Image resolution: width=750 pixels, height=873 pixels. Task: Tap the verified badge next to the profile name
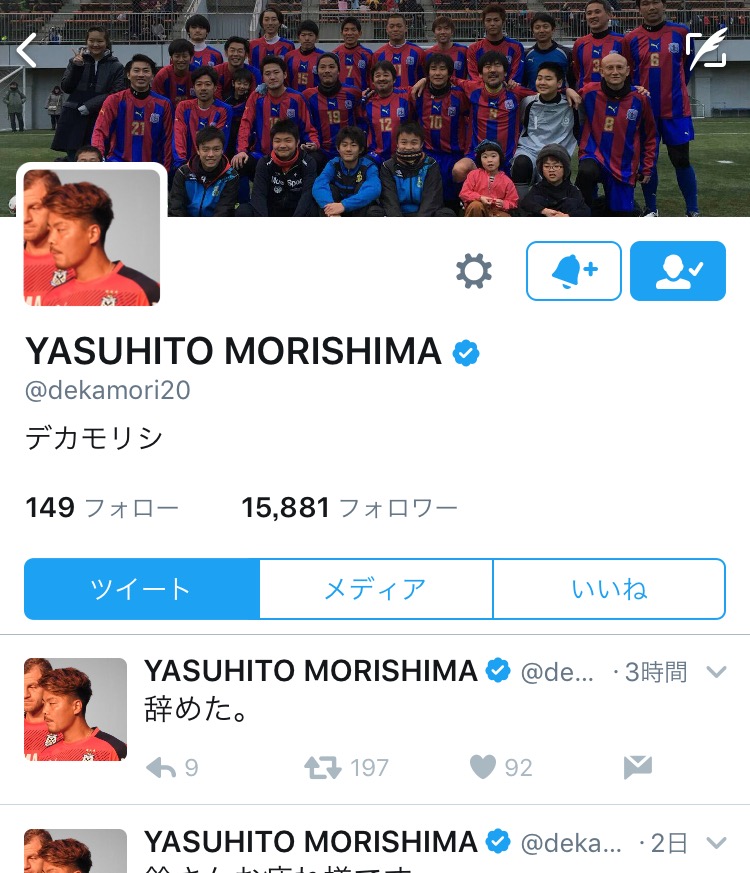(x=466, y=352)
